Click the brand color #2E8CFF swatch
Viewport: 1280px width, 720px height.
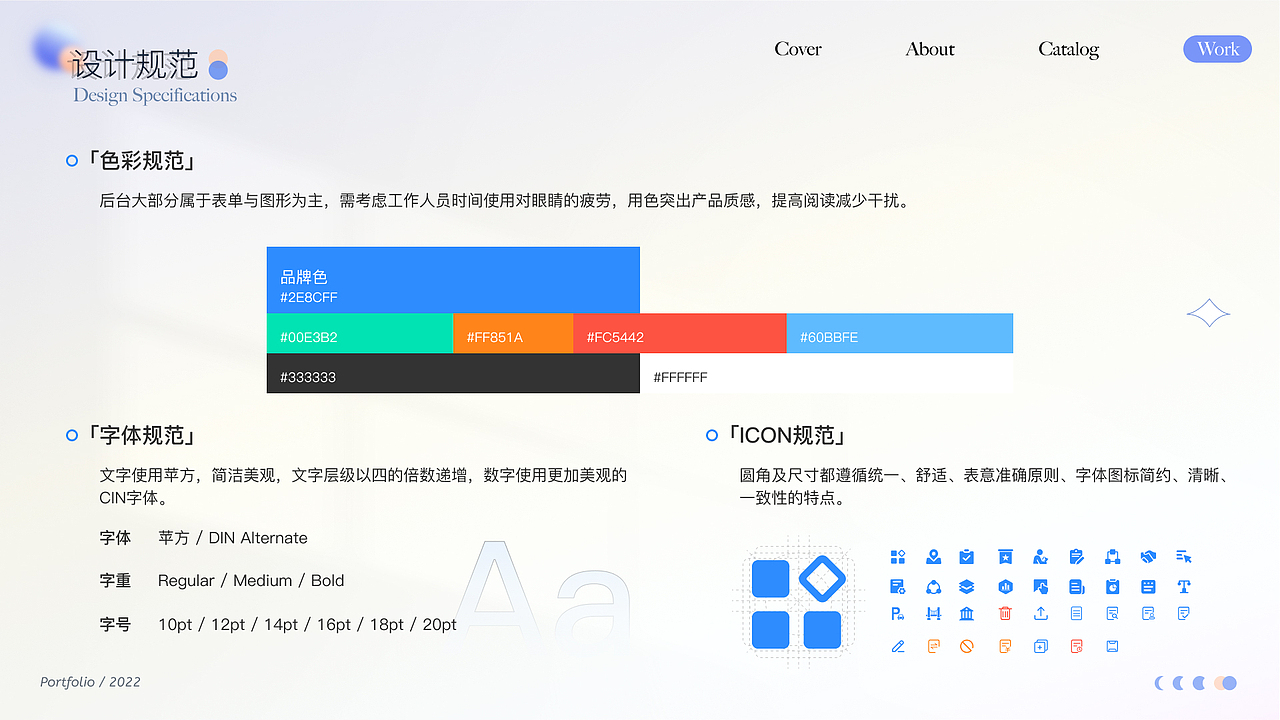coord(453,280)
